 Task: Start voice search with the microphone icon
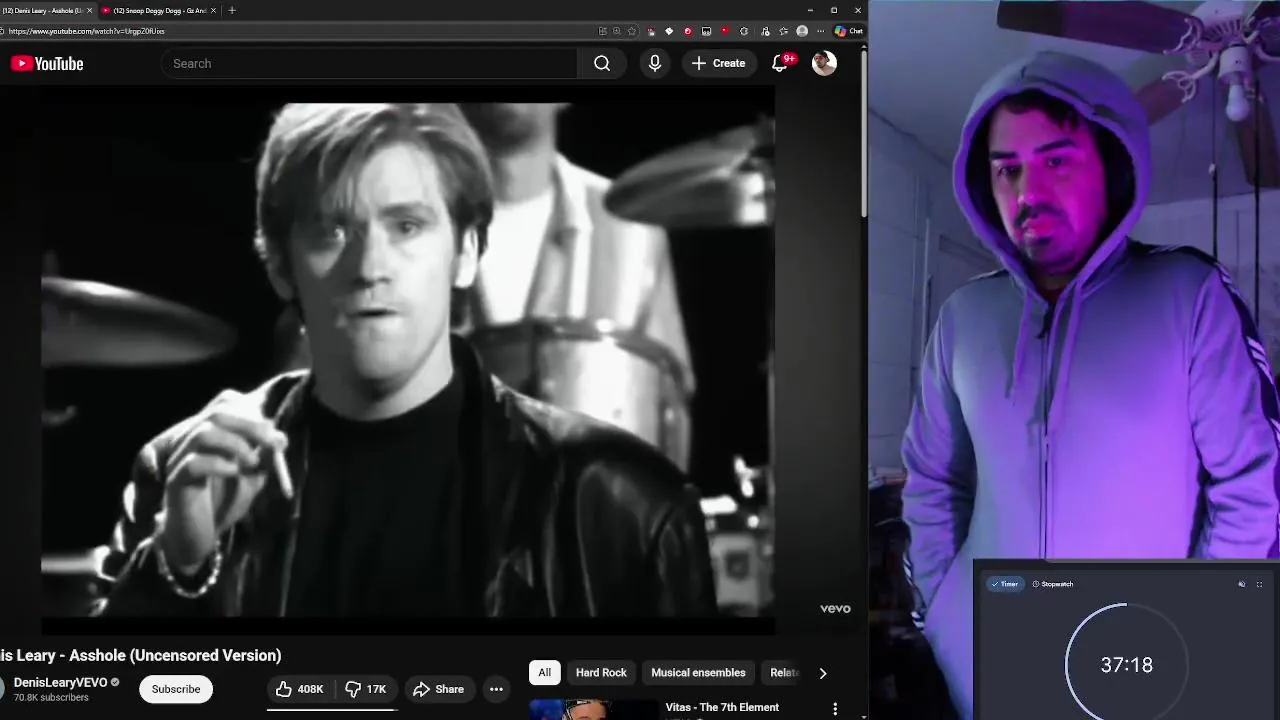click(x=655, y=63)
